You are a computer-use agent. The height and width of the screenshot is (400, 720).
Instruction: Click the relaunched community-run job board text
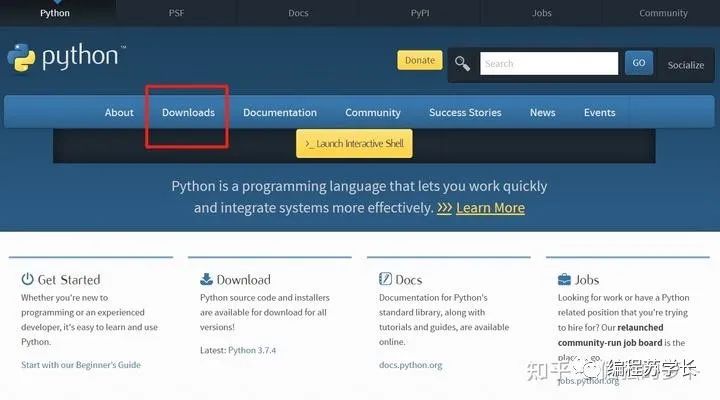click(610, 335)
